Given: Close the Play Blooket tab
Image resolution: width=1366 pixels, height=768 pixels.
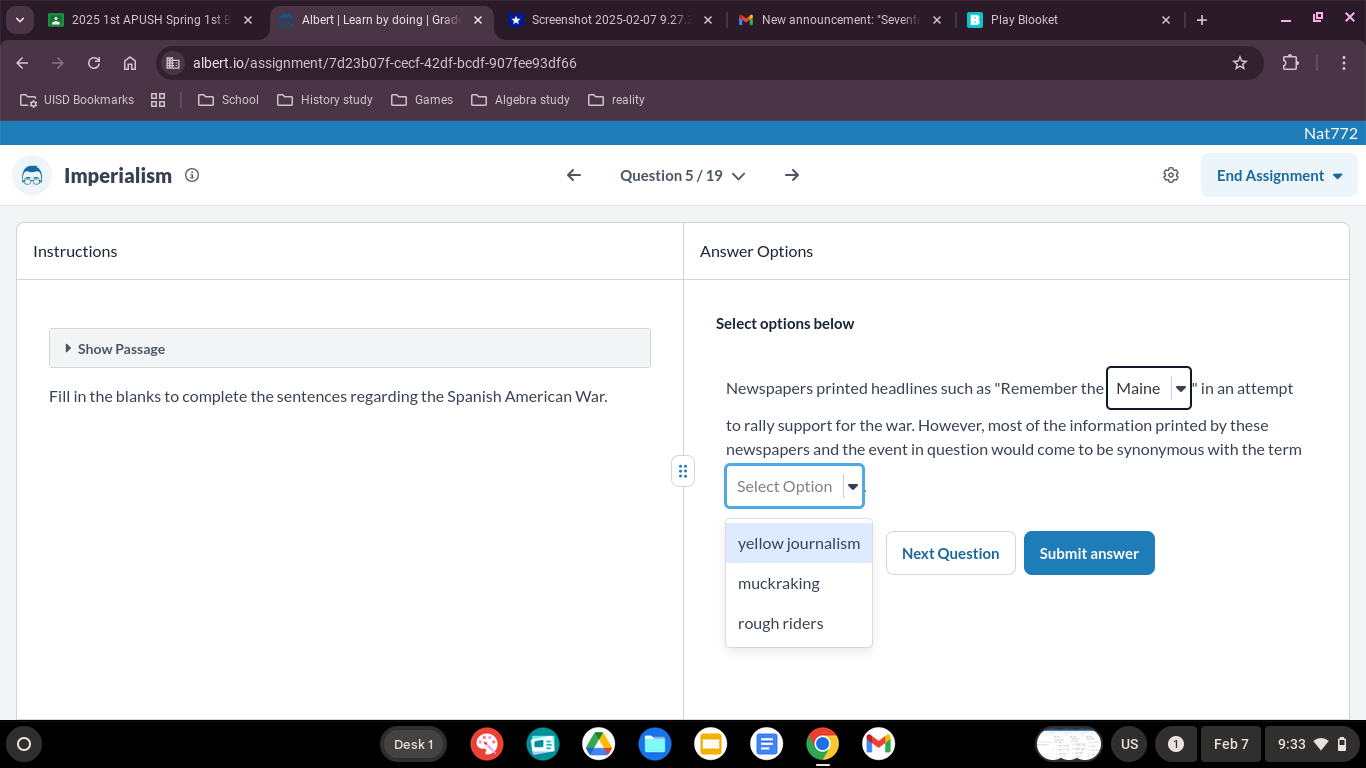Looking at the screenshot, I should (x=1166, y=20).
